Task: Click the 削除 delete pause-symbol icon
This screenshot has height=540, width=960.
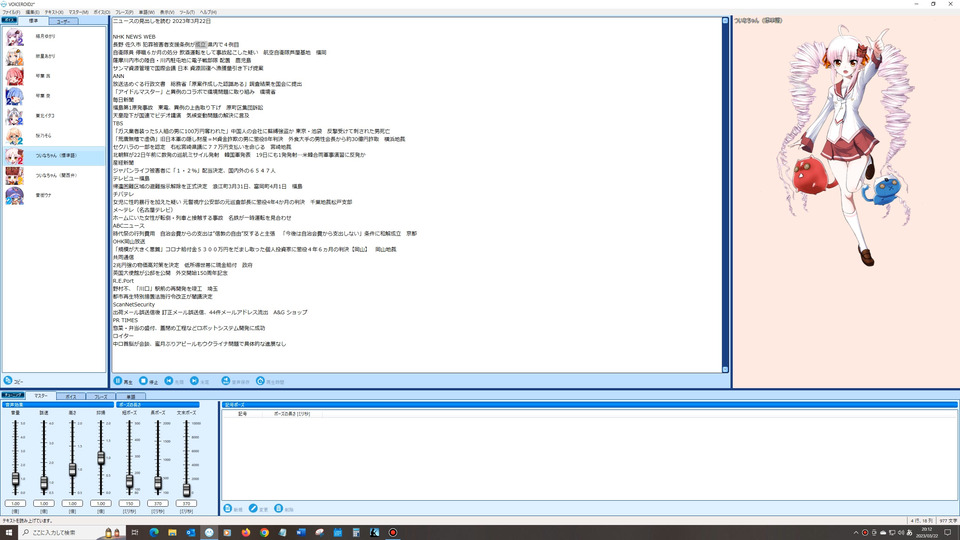Action: point(279,509)
